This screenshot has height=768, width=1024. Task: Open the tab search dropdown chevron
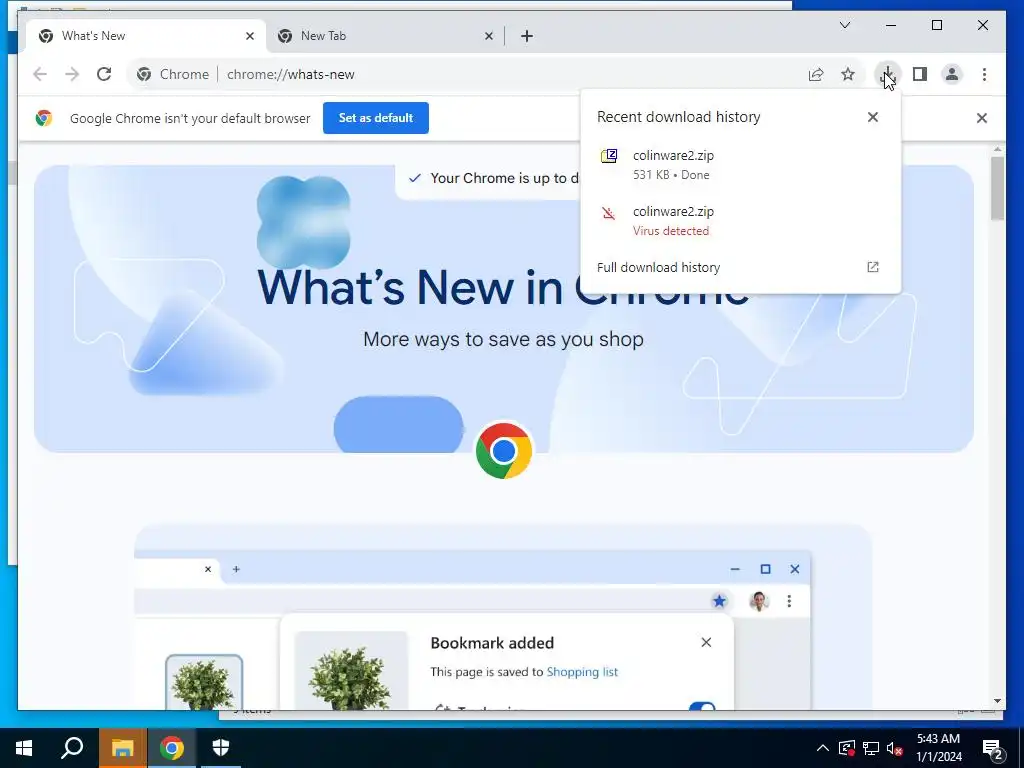[x=844, y=25]
